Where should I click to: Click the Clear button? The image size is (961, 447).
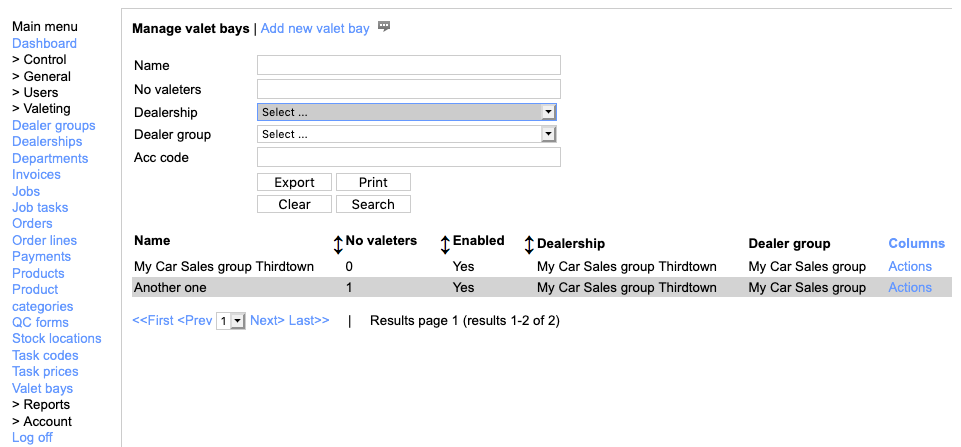(294, 204)
